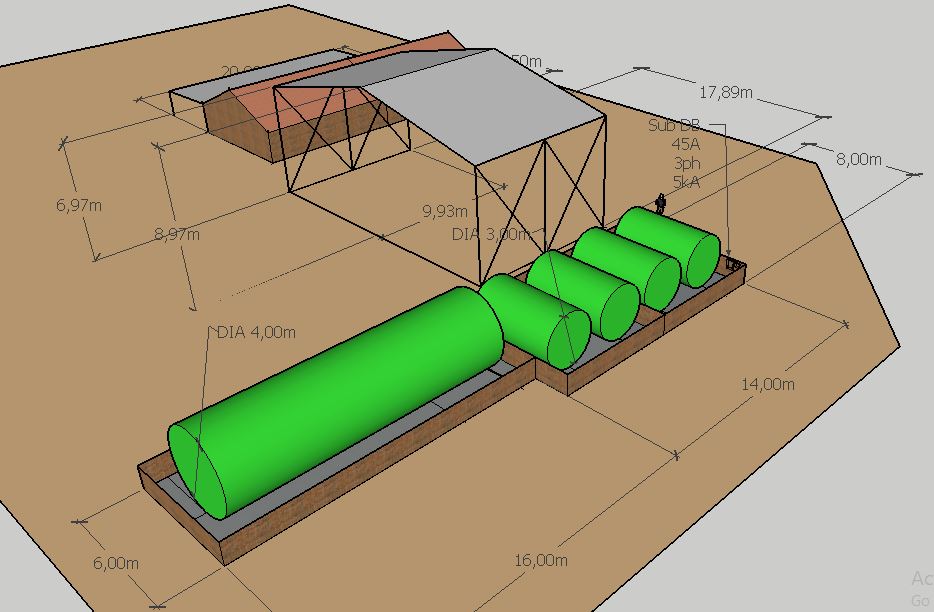Click the 14,00m dimension label
934x612 pixels.
767,384
